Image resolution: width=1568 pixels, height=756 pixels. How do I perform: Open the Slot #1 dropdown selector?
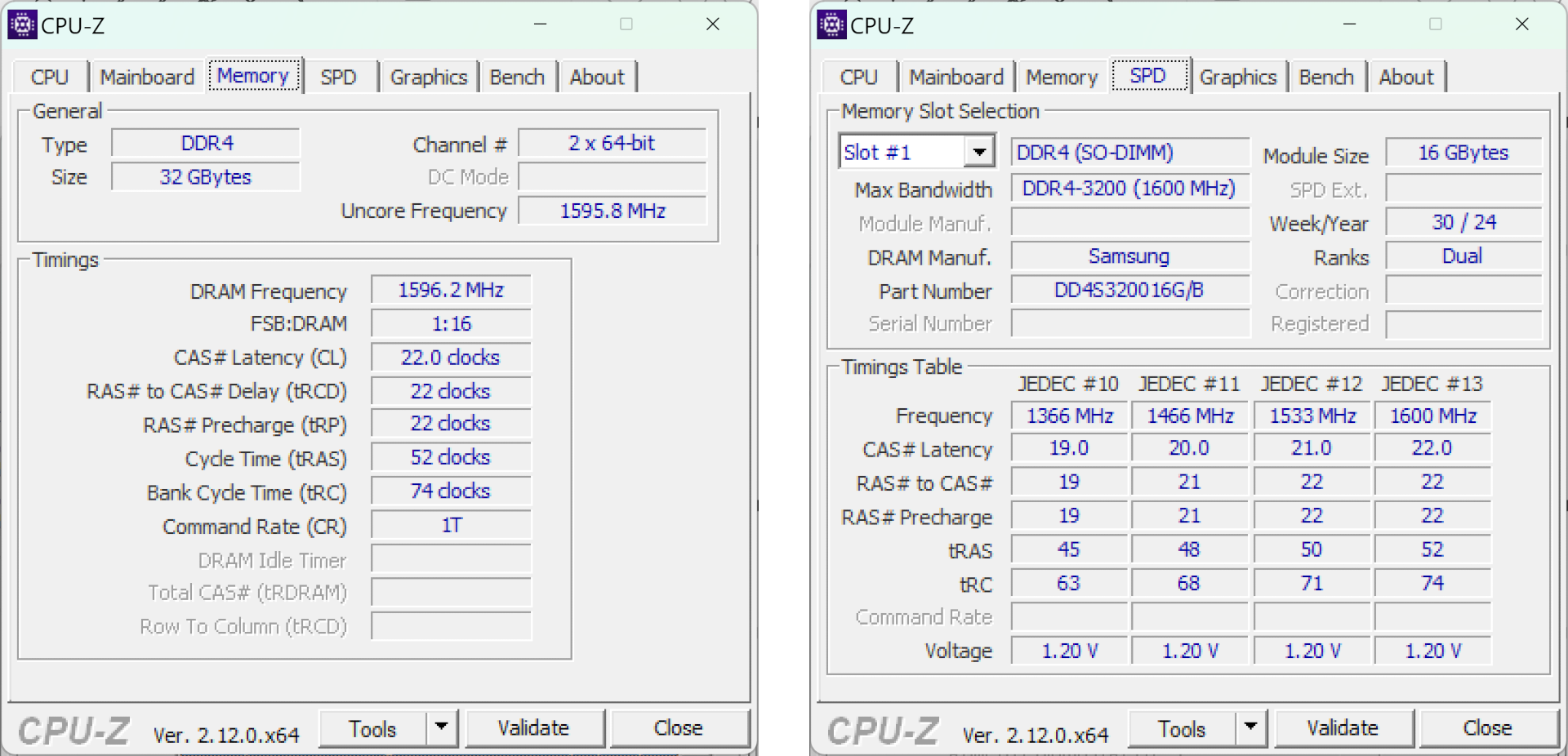[978, 152]
